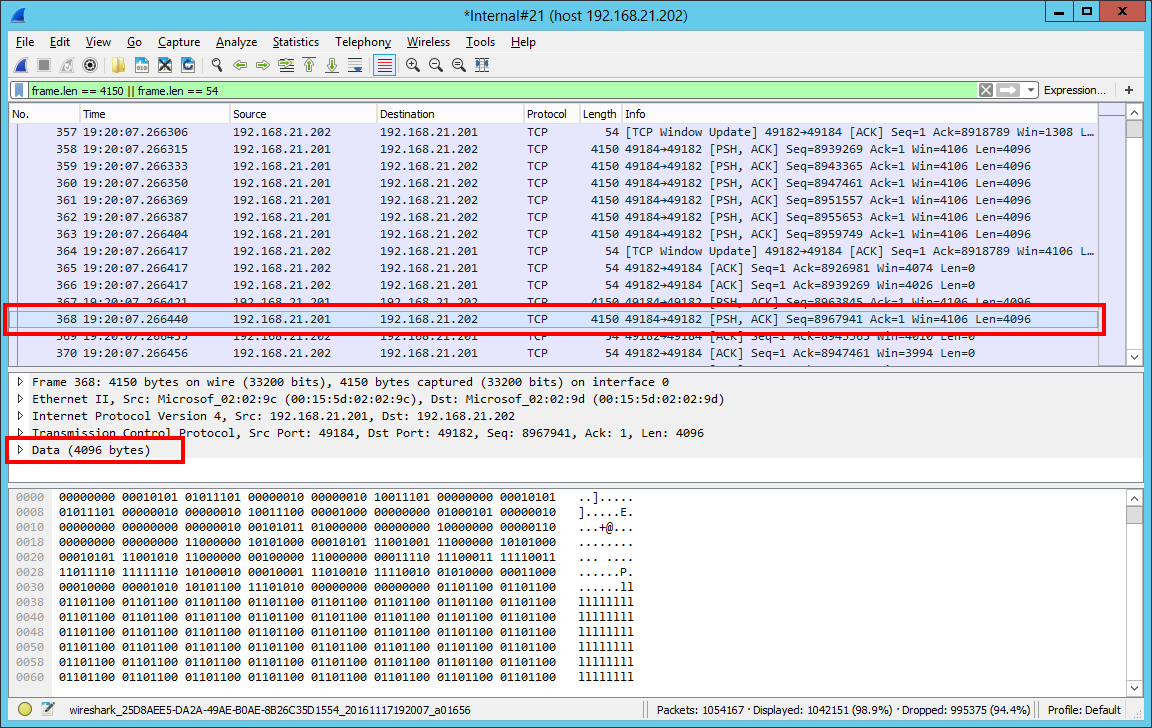Jump to the first packet
This screenshot has height=728, width=1152.
[x=309, y=65]
